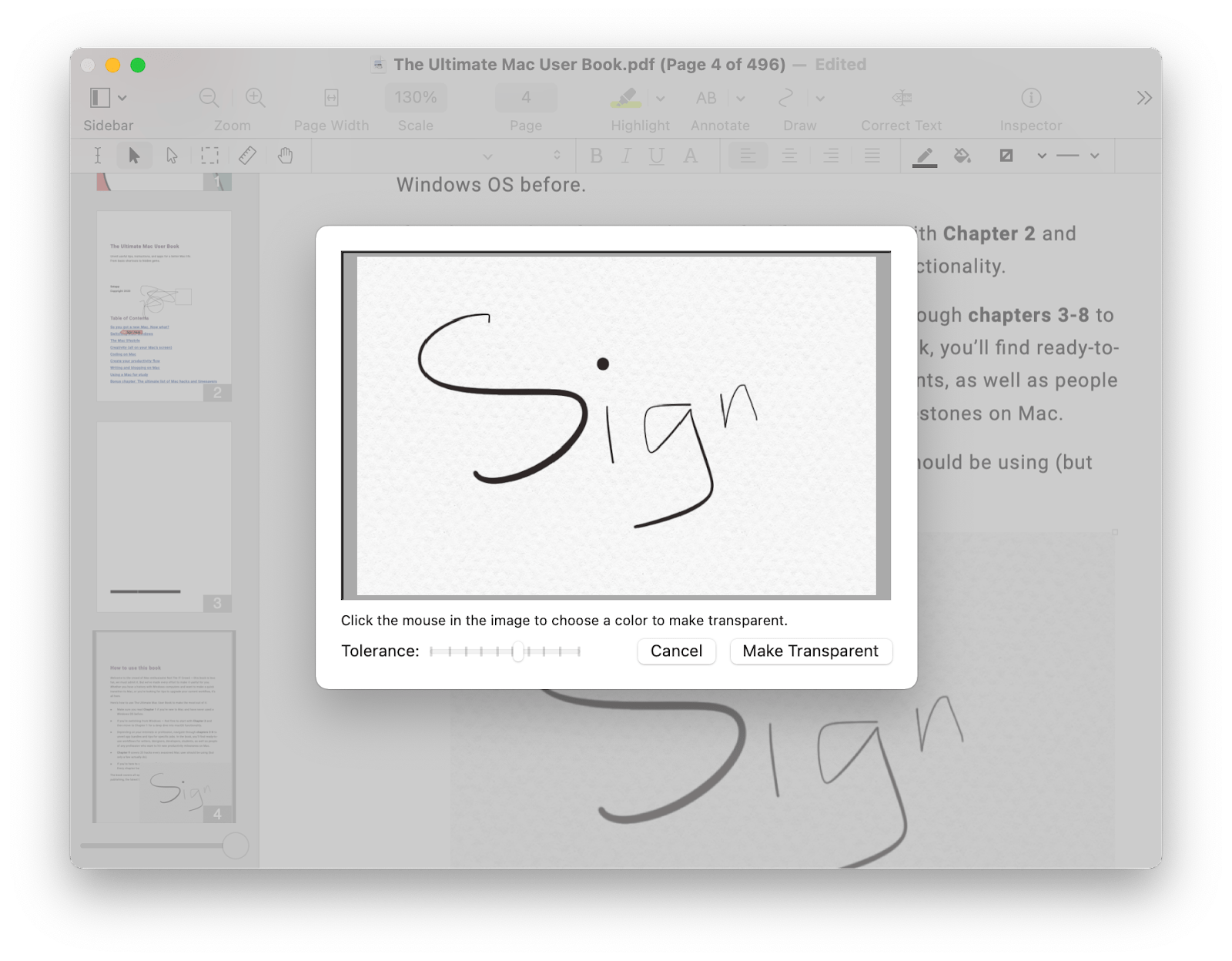Select the Draw tool

pyautogui.click(x=785, y=98)
